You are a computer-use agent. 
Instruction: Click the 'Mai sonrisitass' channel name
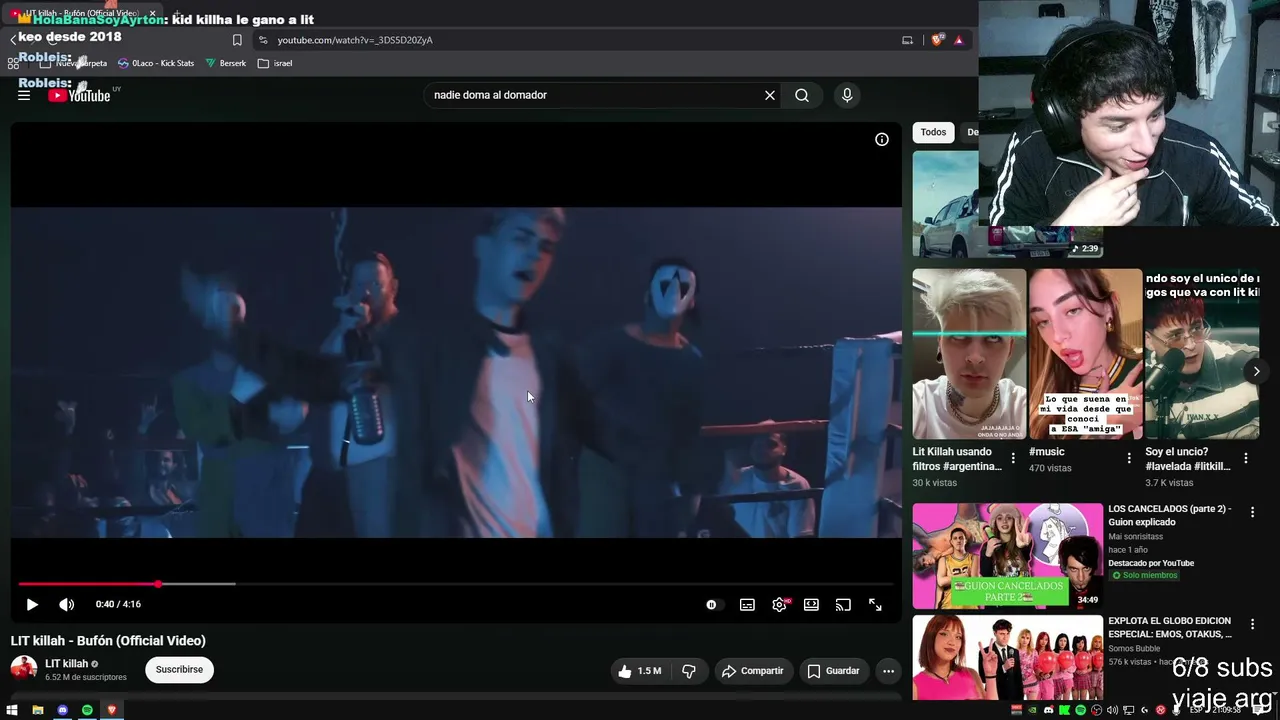1135,537
